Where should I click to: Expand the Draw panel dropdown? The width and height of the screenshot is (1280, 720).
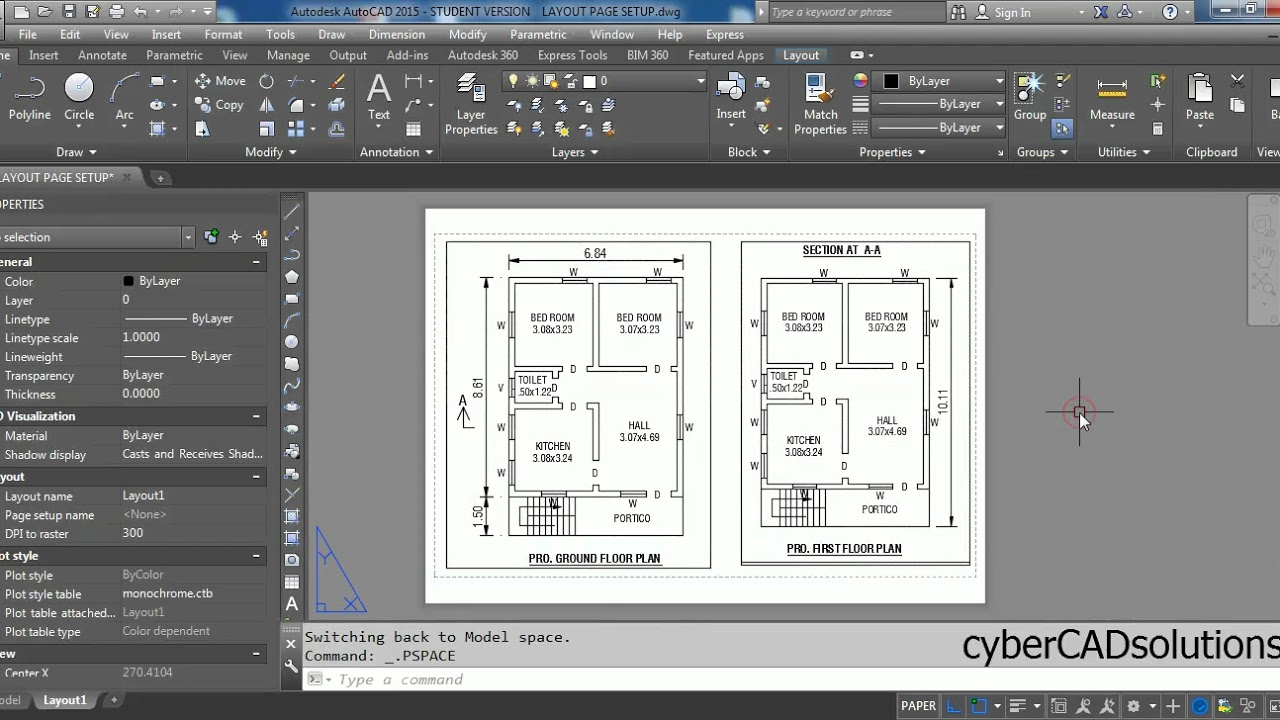(76, 152)
